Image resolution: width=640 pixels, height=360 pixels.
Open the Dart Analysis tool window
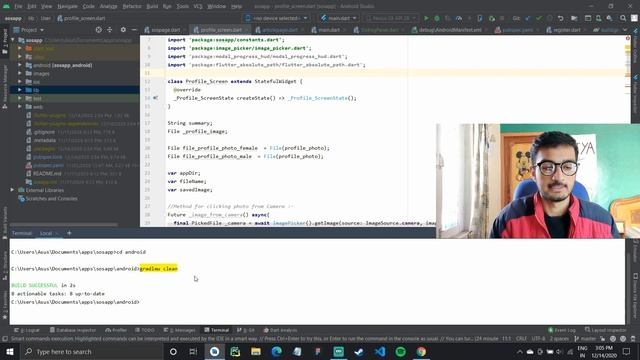[280, 330]
